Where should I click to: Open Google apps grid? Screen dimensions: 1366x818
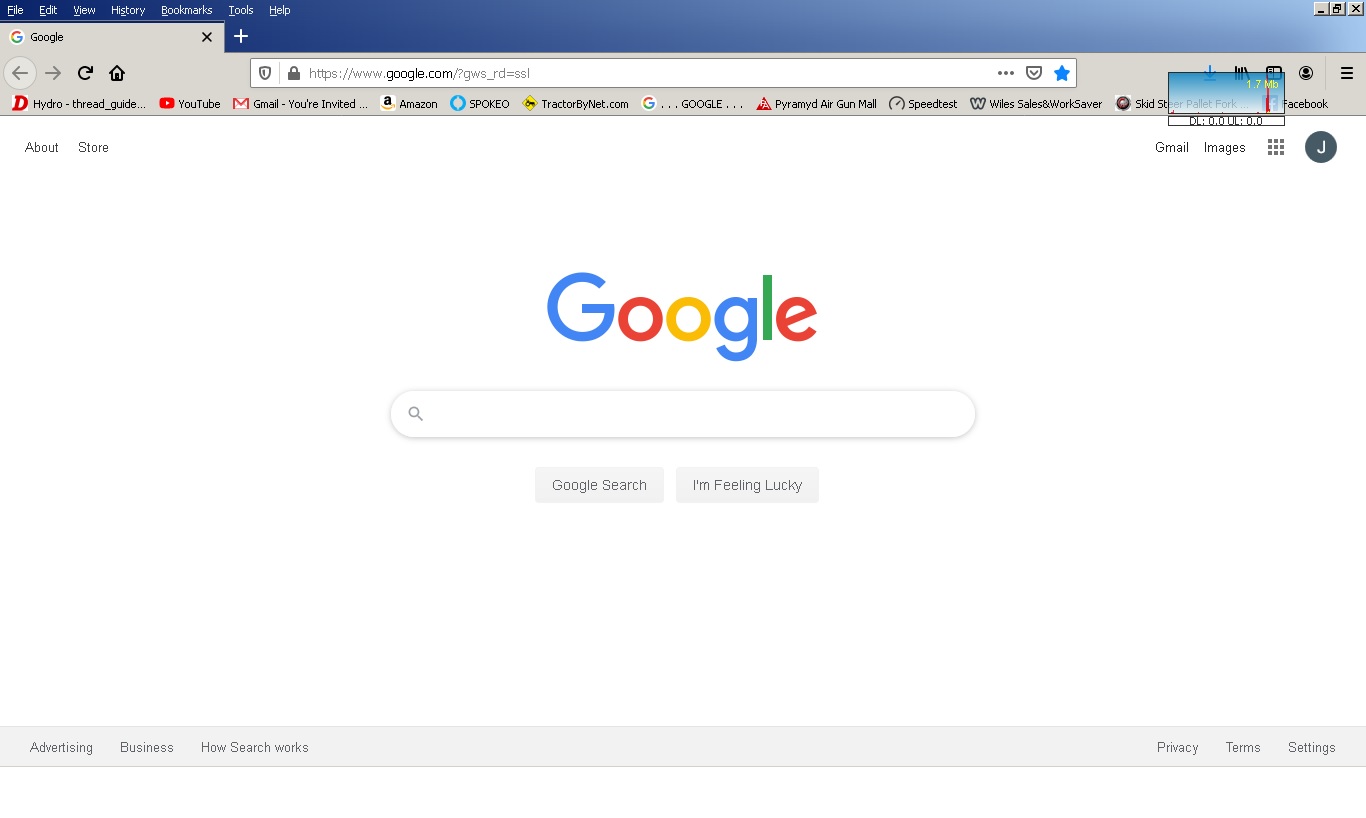tap(1276, 147)
